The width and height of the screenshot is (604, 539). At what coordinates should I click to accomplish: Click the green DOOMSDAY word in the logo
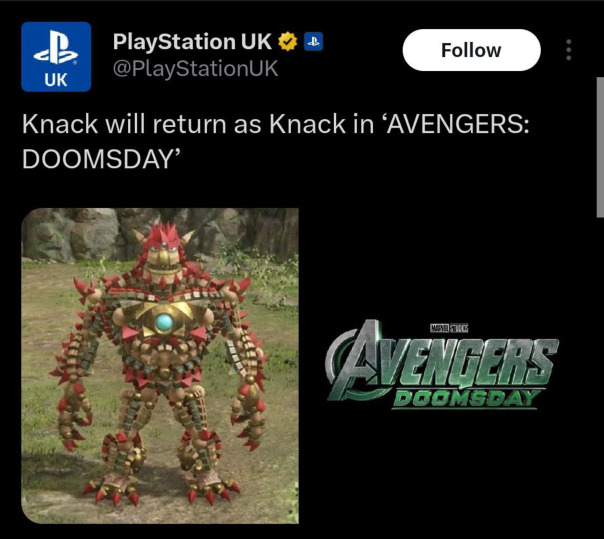(x=465, y=399)
